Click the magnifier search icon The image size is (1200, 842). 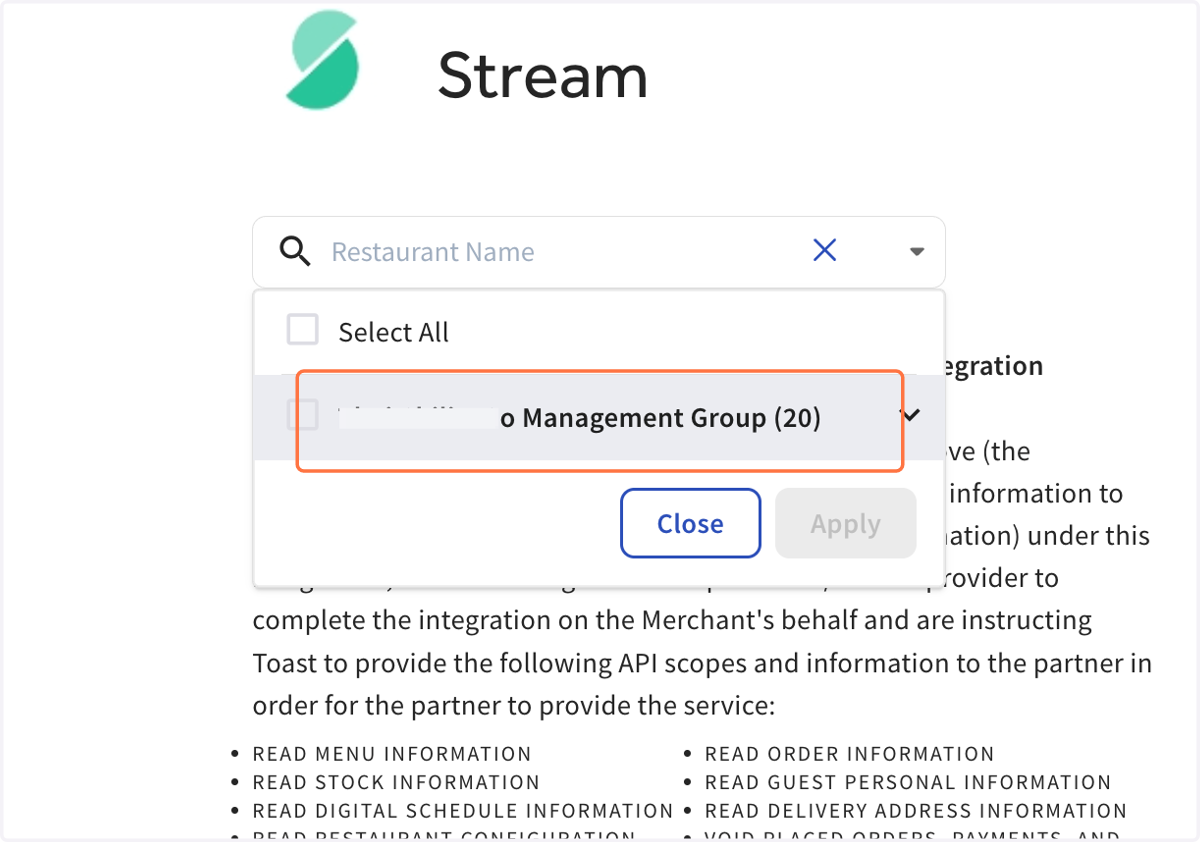coord(295,251)
